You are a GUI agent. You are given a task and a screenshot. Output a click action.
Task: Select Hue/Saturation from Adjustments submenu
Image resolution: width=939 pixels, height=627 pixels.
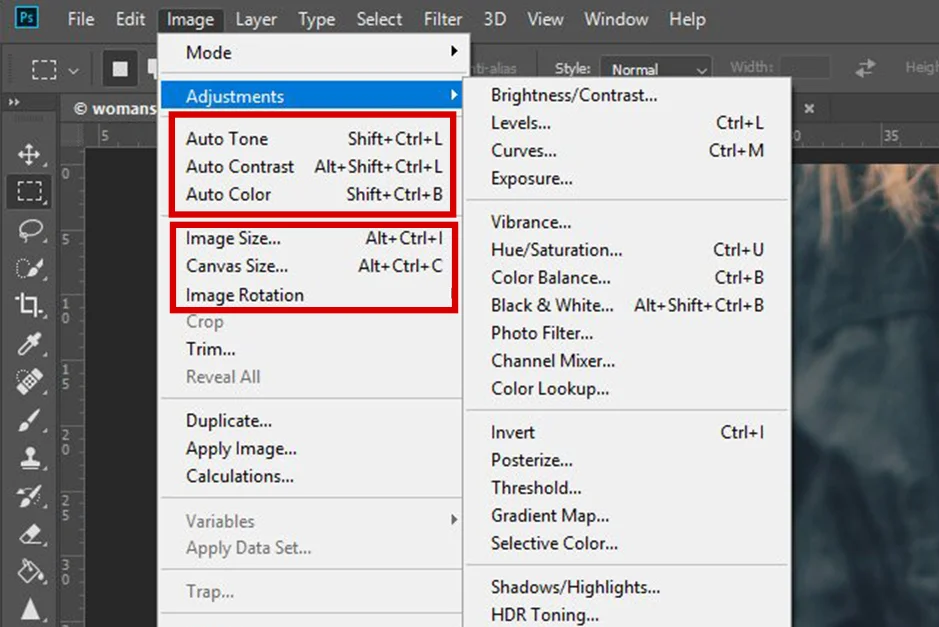[556, 250]
